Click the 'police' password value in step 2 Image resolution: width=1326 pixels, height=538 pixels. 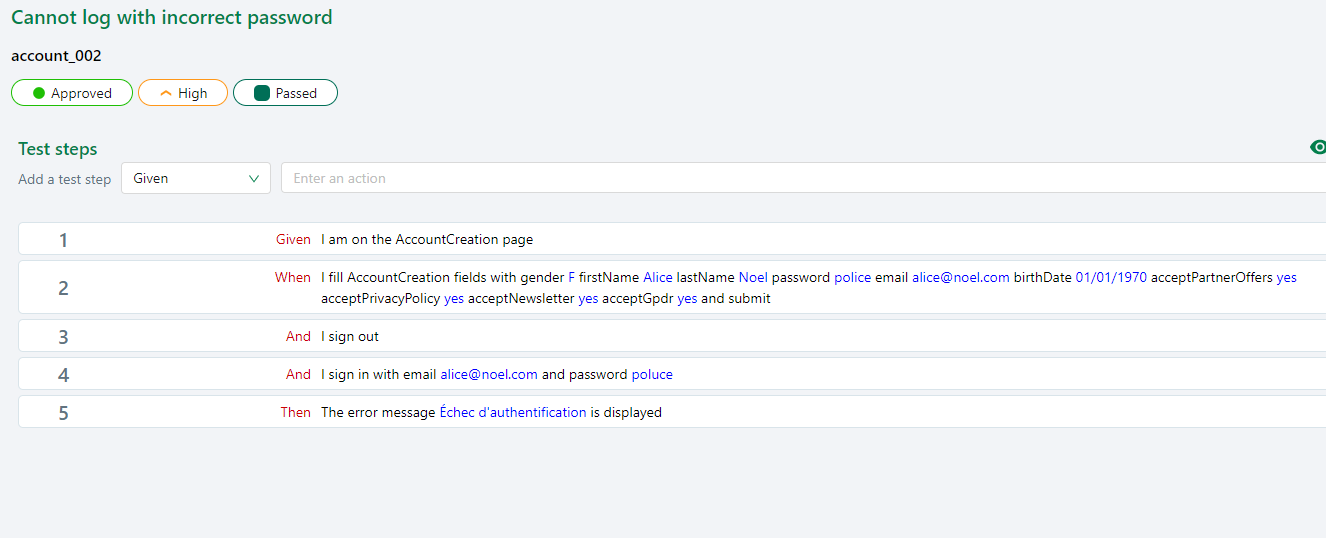click(x=852, y=277)
